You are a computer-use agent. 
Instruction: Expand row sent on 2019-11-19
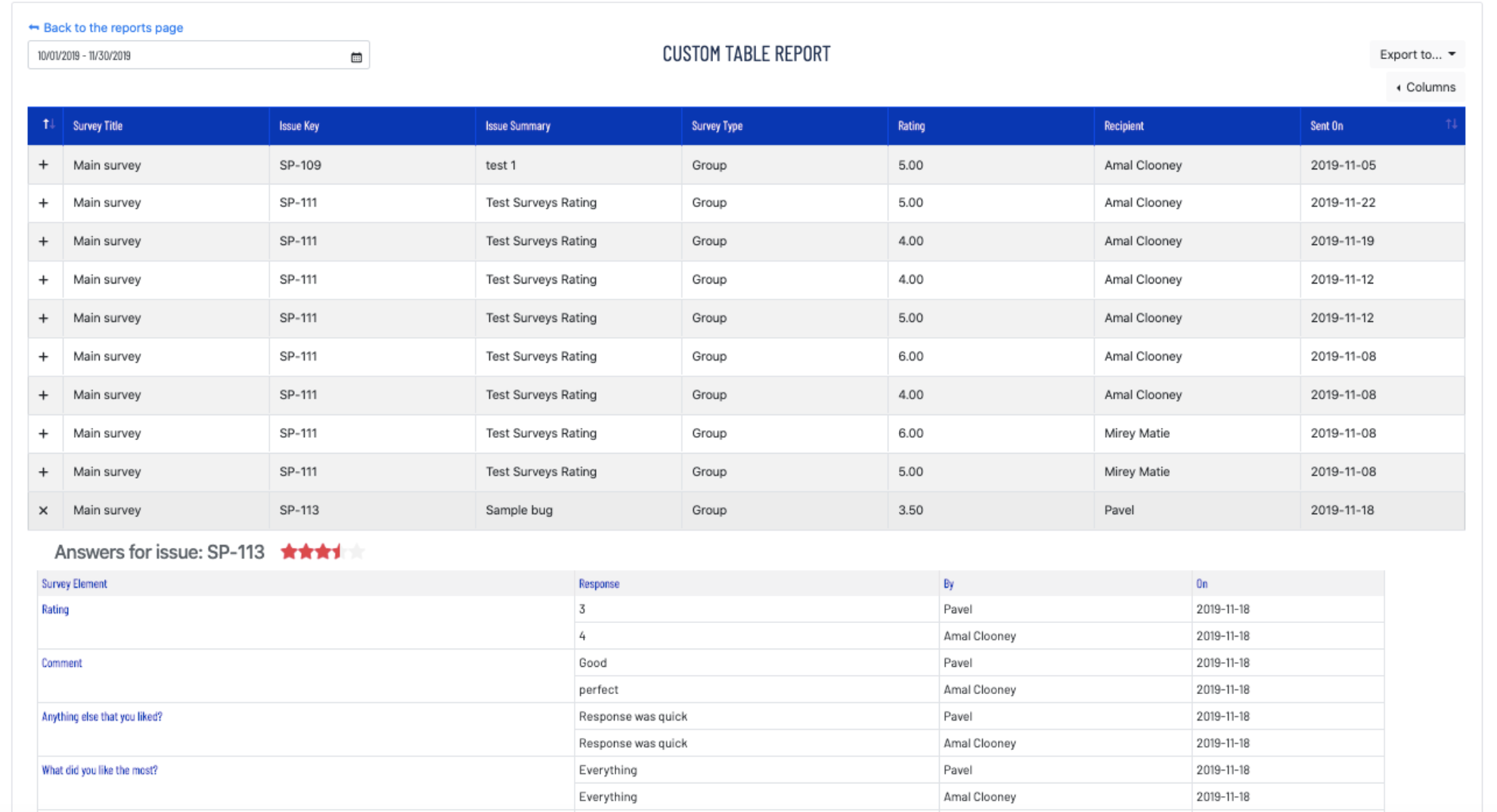(x=43, y=241)
